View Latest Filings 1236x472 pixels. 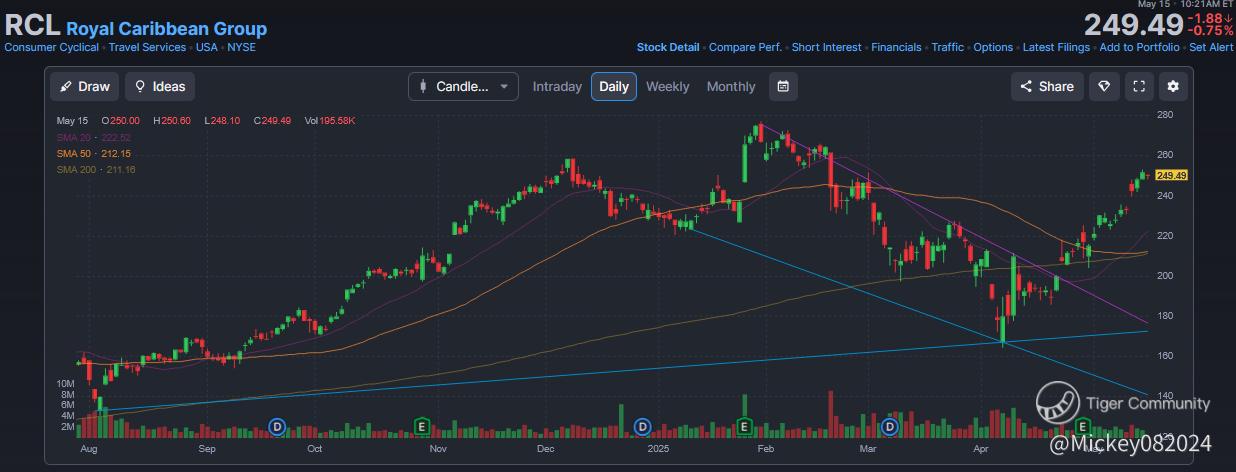[1056, 47]
